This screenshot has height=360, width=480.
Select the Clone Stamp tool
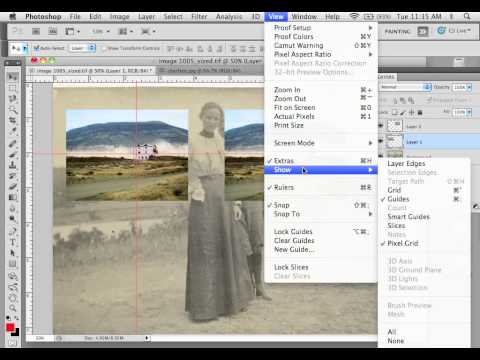[13, 165]
